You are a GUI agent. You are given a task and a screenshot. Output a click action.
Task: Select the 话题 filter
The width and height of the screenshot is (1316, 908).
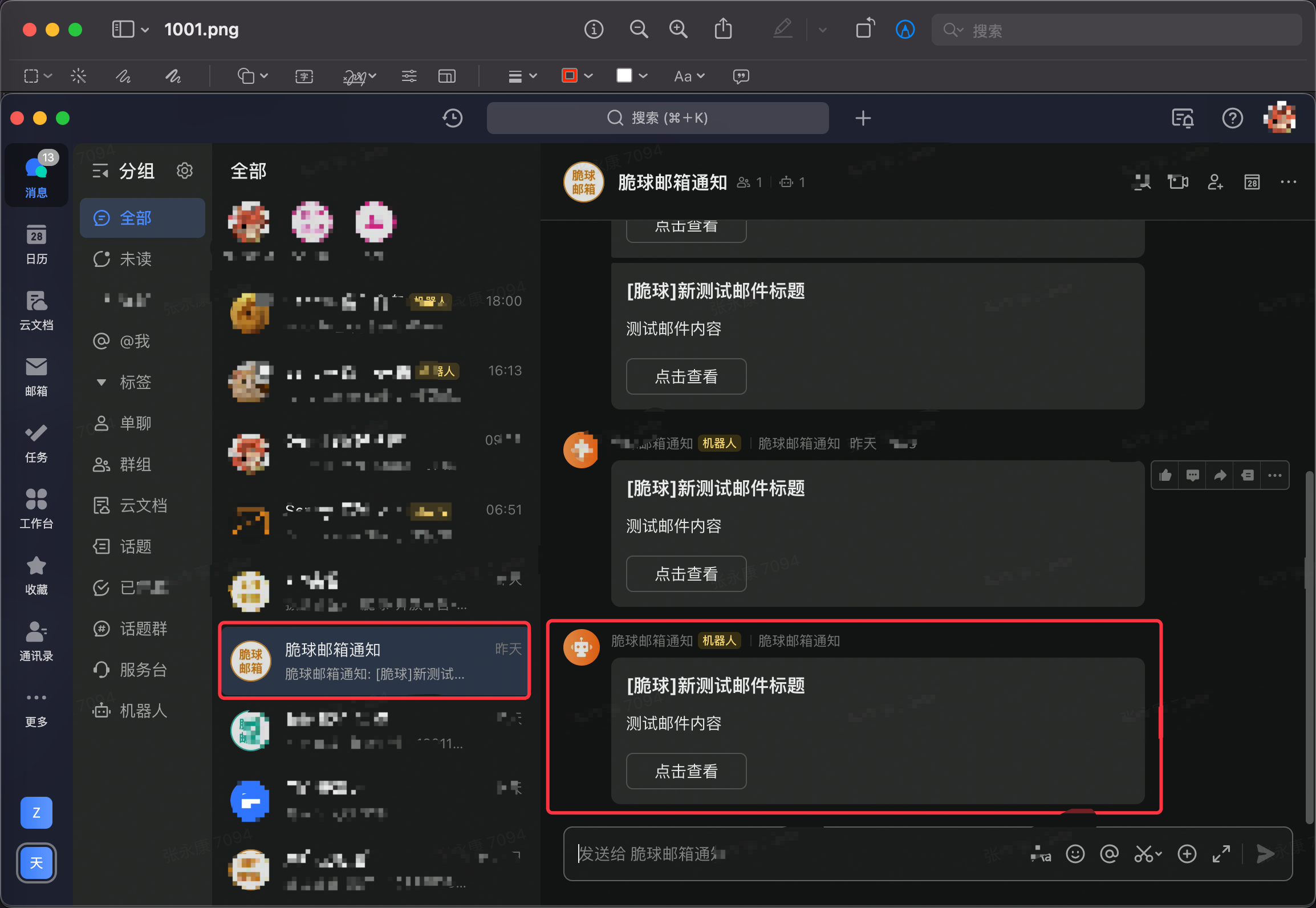click(143, 546)
